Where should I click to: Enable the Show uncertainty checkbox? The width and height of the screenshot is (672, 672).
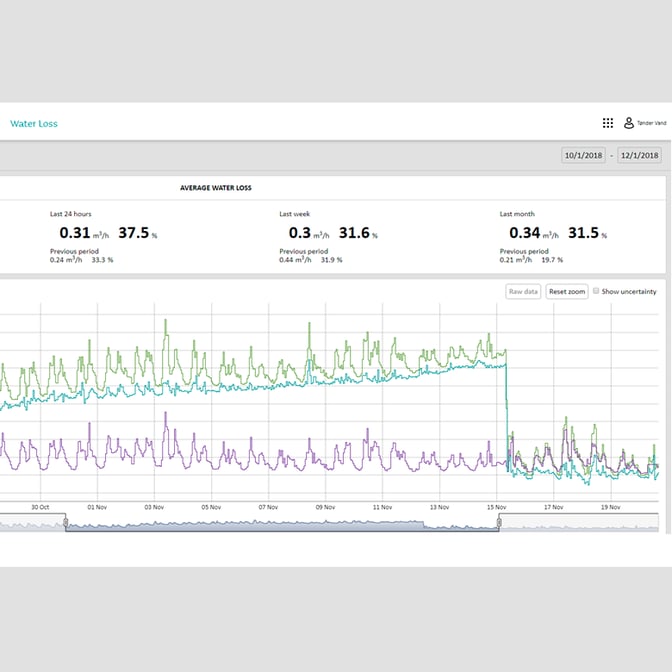(x=597, y=292)
